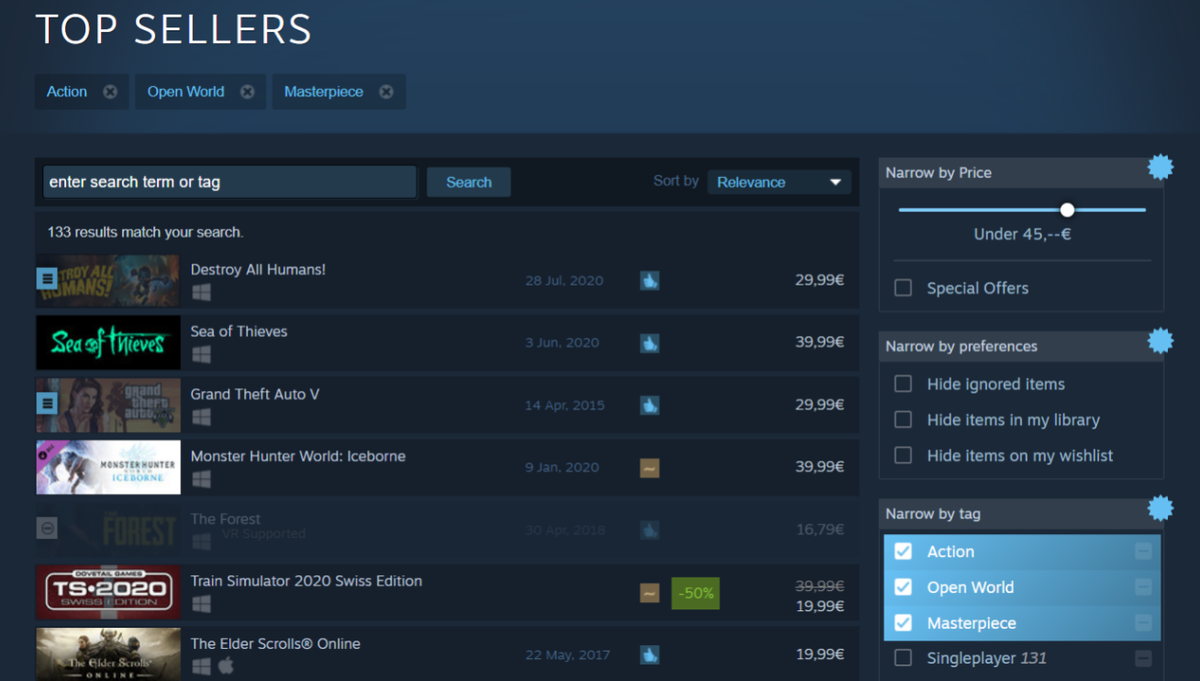This screenshot has height=681, width=1200.
Task: Open the Grand Theft Auto V title
Action: [255, 394]
